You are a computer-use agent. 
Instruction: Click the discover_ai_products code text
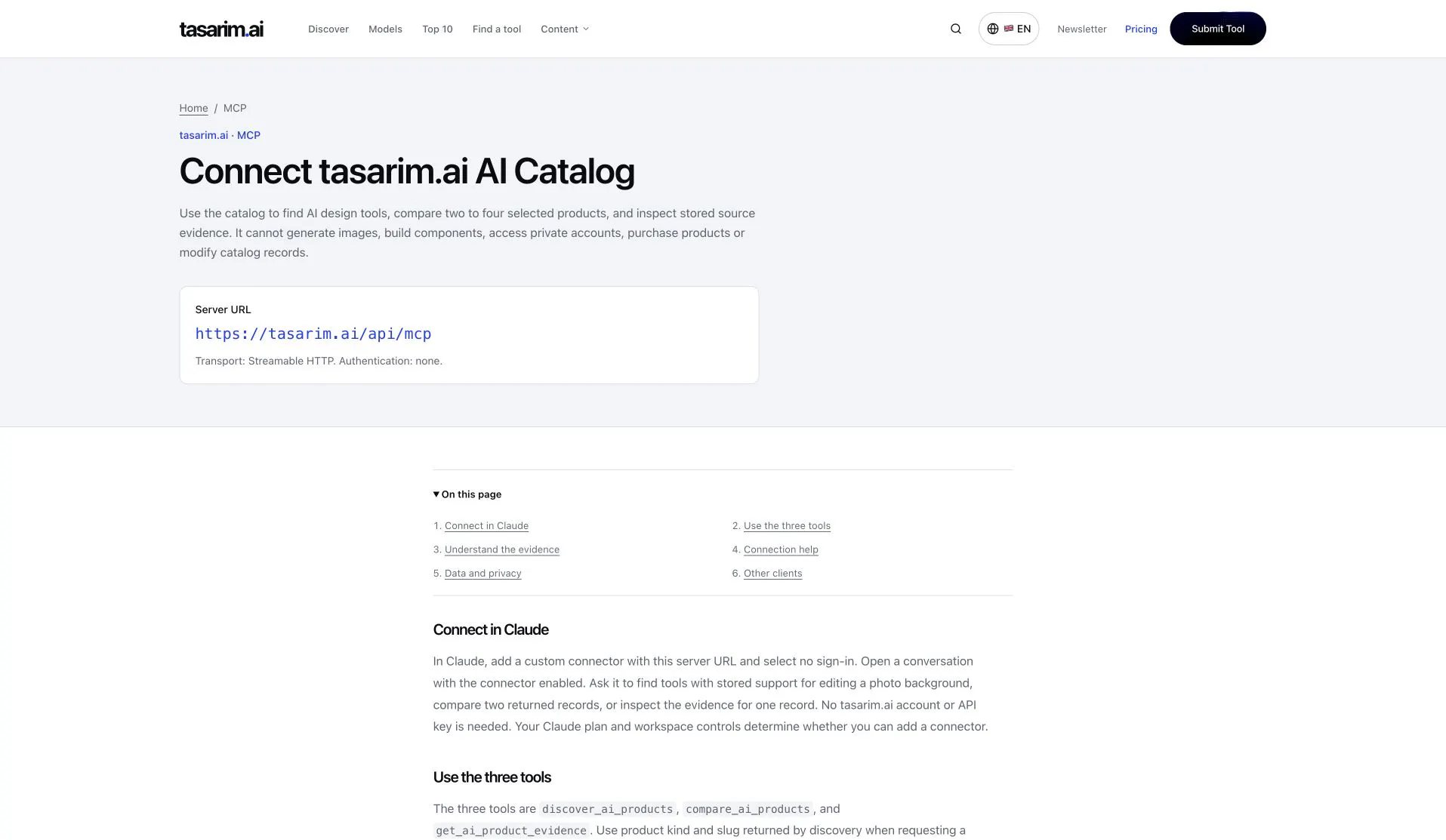(x=608, y=809)
